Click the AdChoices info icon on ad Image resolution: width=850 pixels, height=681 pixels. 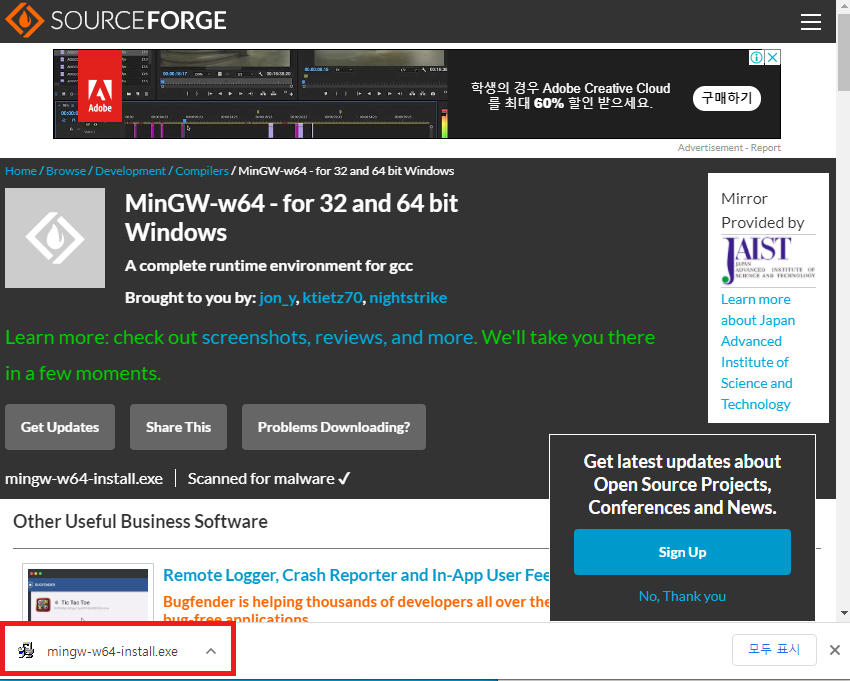click(x=756, y=57)
